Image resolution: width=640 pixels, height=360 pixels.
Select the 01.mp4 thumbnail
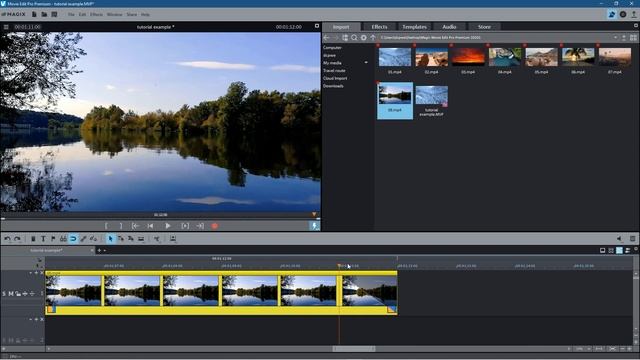395,57
